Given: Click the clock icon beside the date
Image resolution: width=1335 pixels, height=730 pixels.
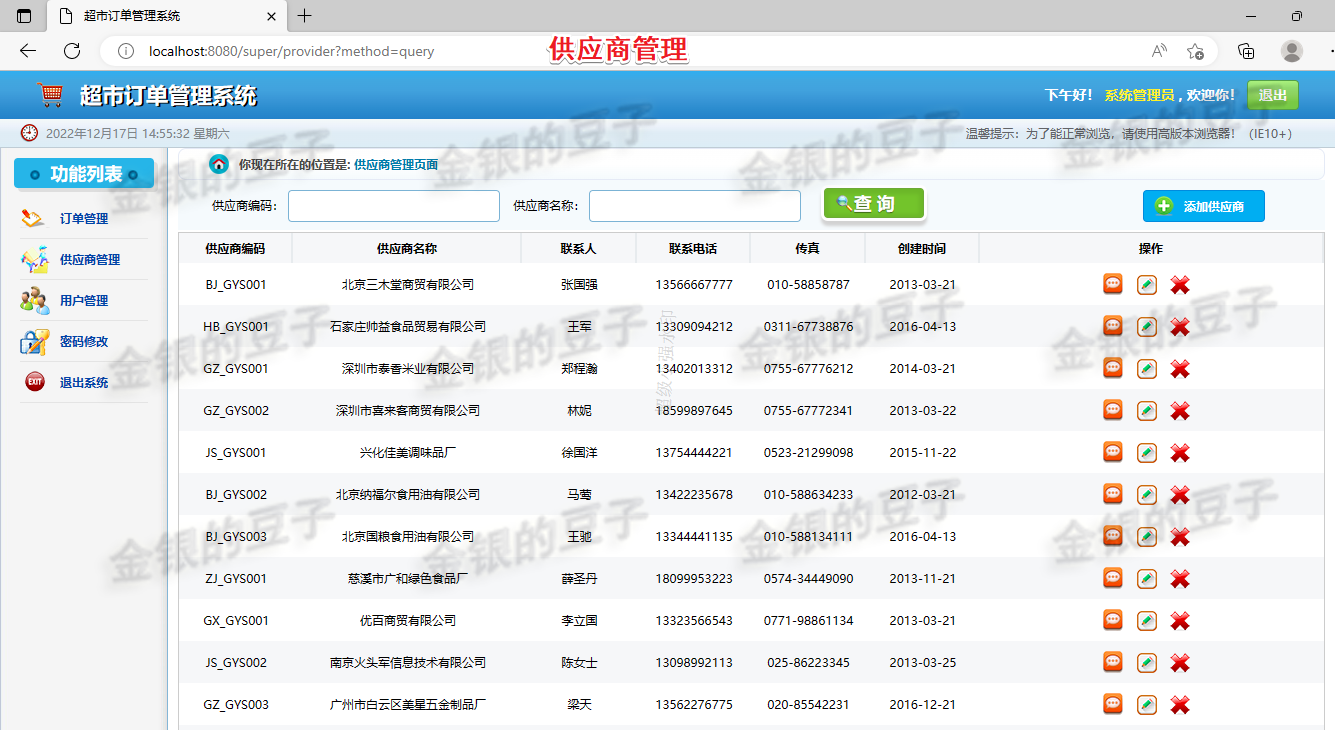Looking at the screenshot, I should [29, 132].
